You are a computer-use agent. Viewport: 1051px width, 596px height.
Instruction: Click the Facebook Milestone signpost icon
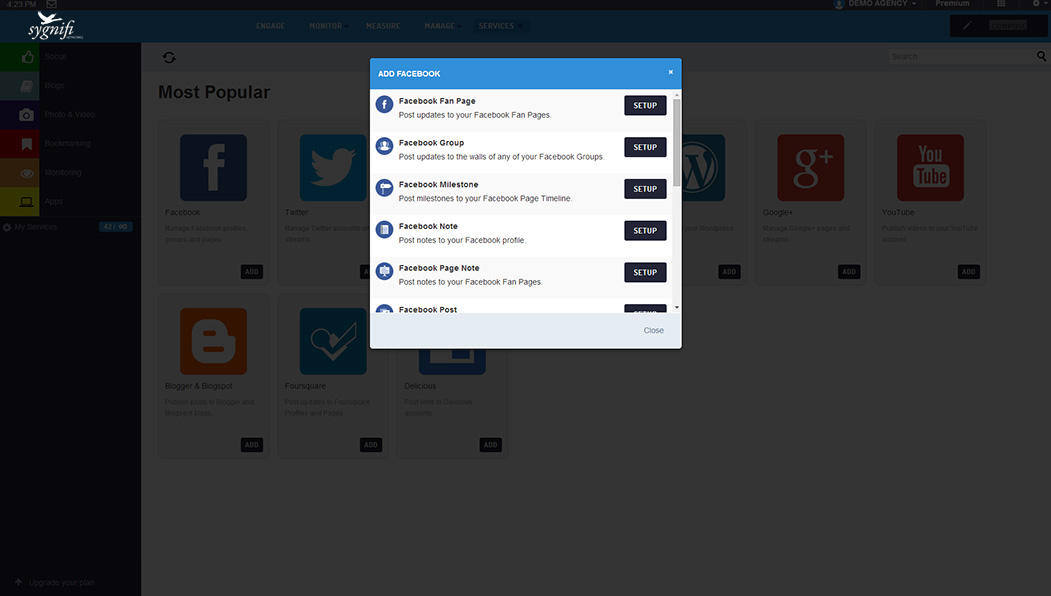384,188
